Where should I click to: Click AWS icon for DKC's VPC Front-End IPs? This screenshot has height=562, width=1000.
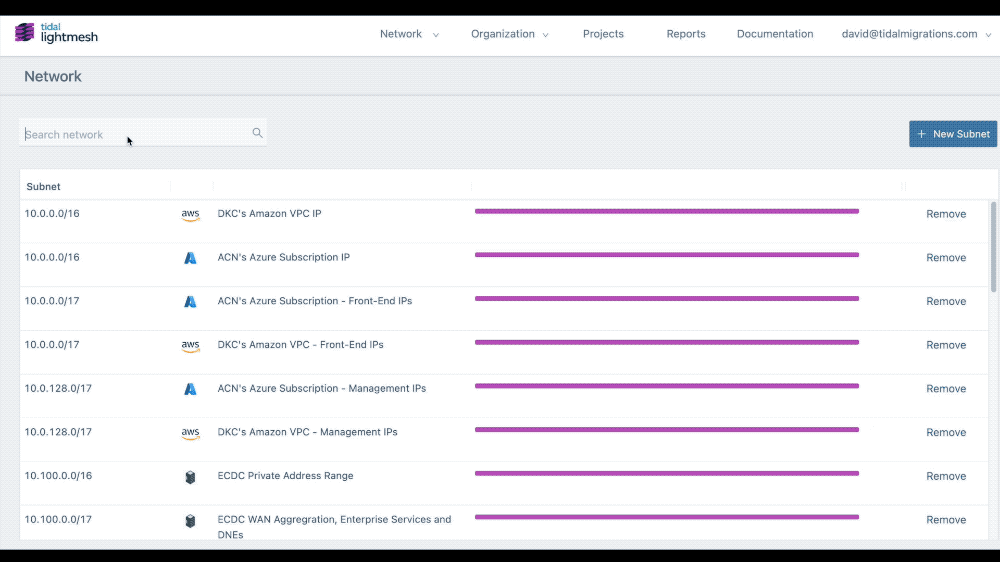[190, 346]
